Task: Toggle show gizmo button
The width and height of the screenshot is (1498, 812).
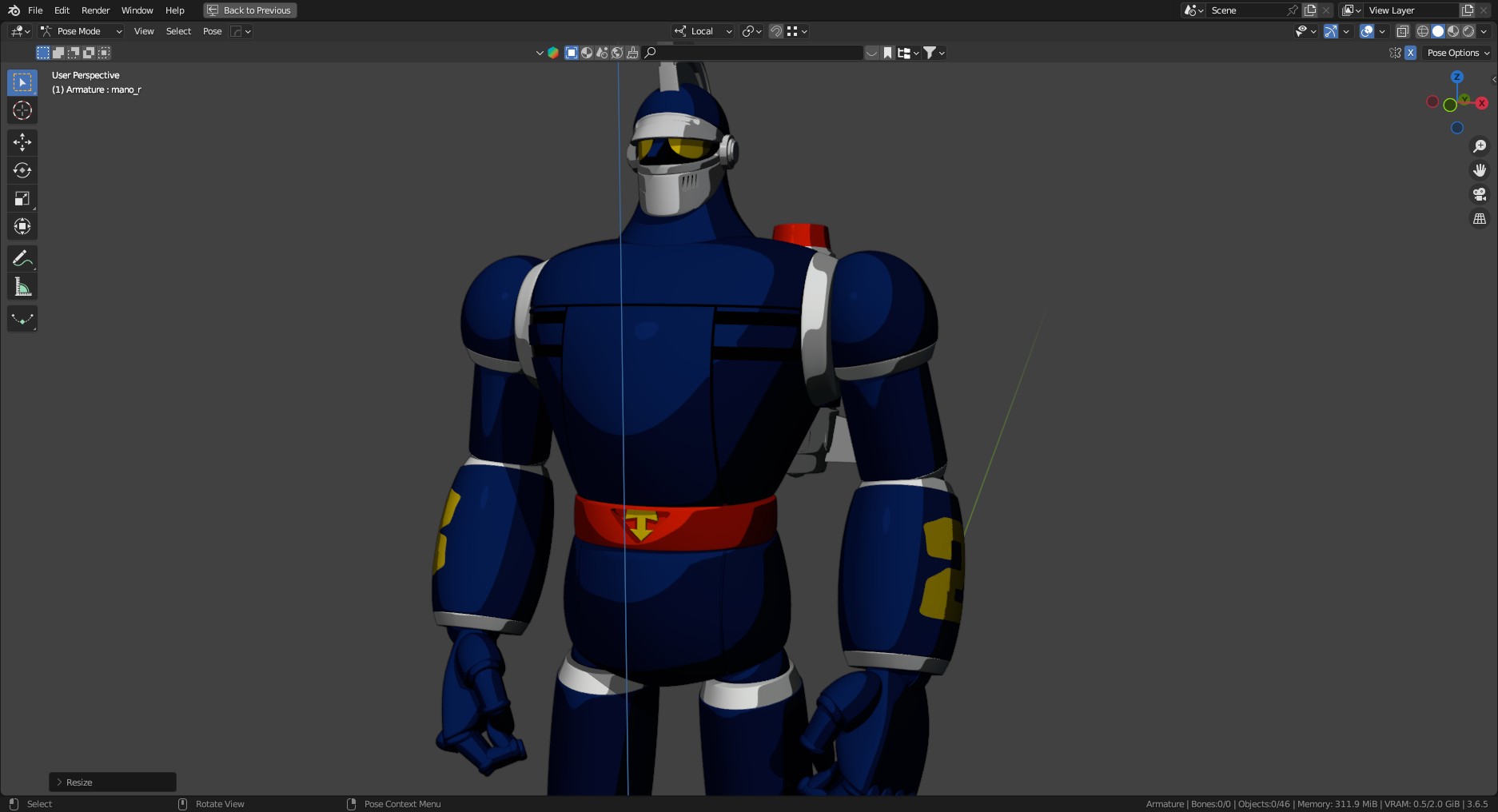Action: 1331,31
